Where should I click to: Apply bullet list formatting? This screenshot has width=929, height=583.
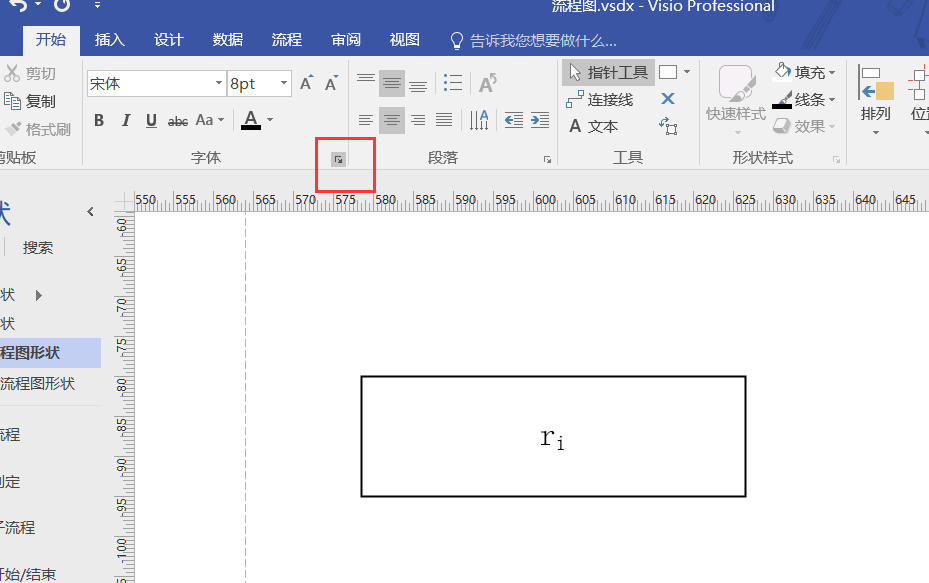point(452,83)
